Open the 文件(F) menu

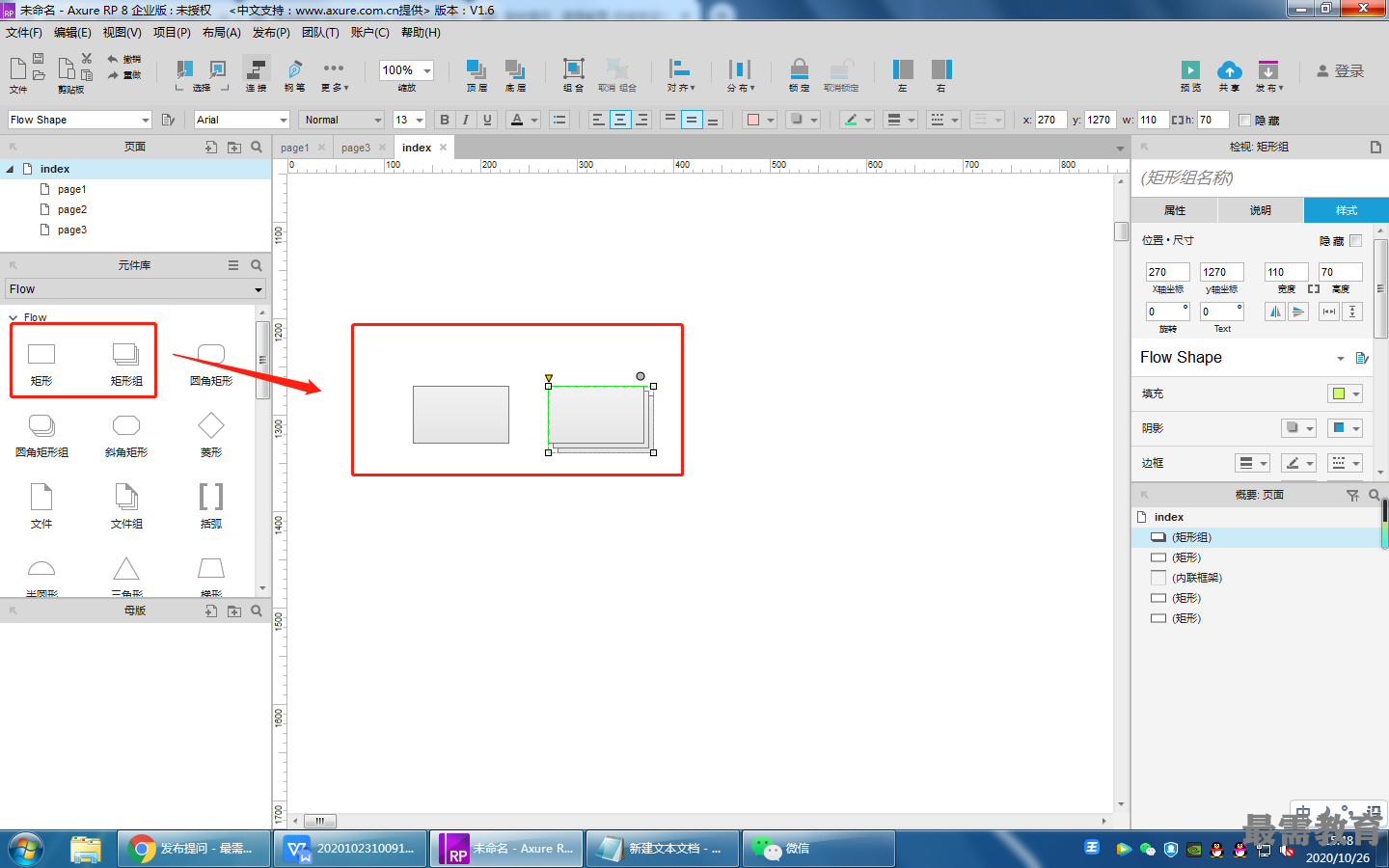pos(24,33)
